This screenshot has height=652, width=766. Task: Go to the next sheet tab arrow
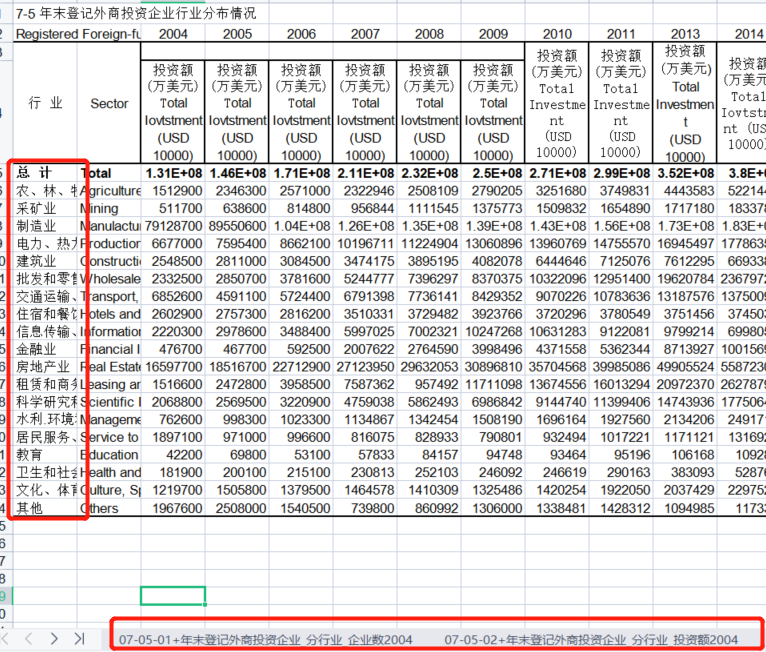coord(54,638)
